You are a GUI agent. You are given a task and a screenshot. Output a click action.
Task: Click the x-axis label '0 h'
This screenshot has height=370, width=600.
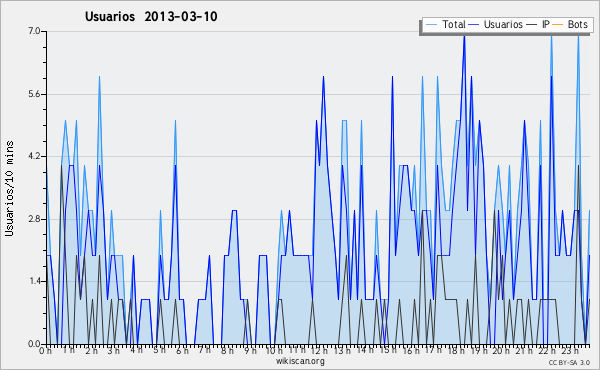(x=45, y=350)
